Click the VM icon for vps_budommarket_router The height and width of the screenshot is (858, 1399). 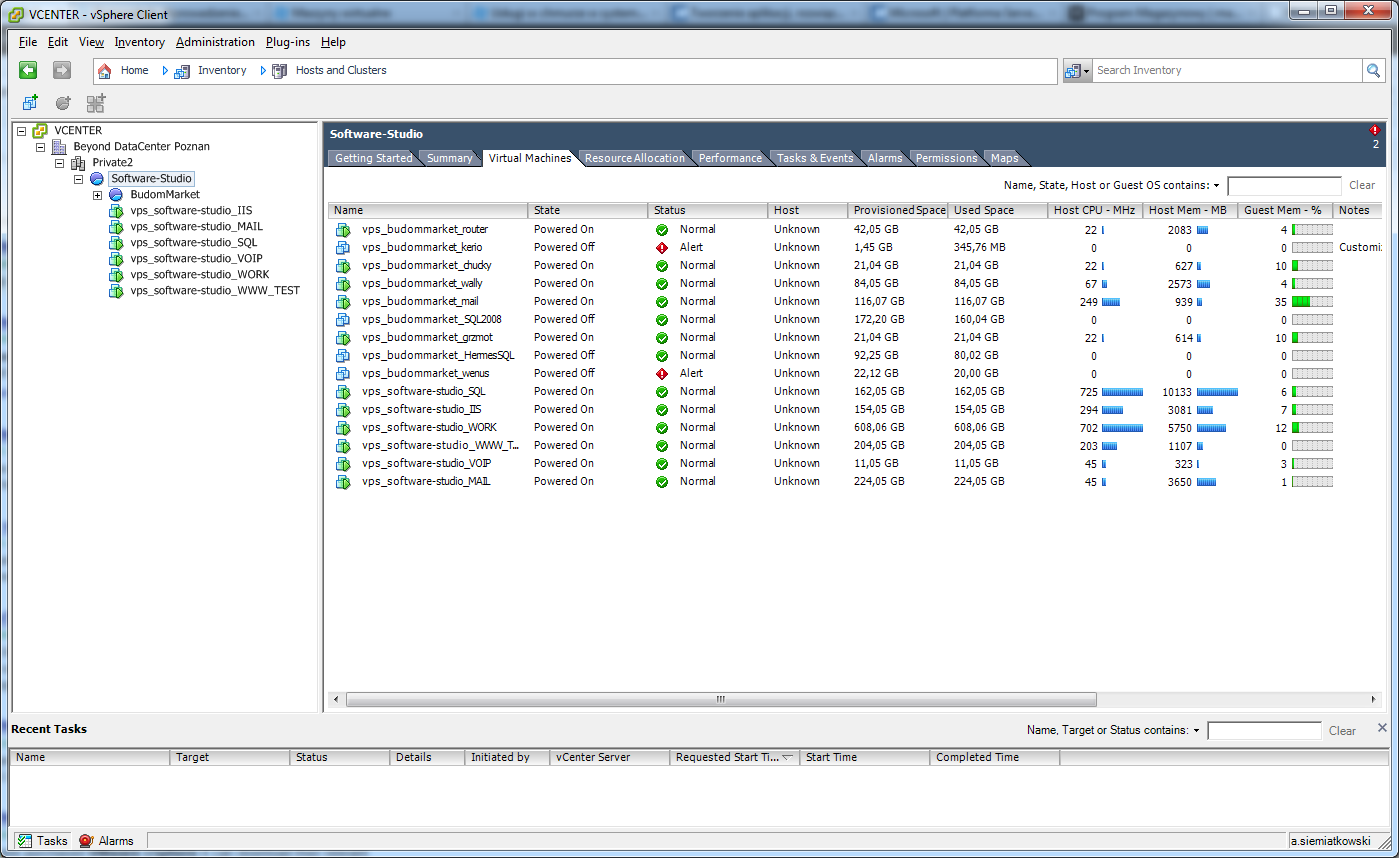coord(343,229)
